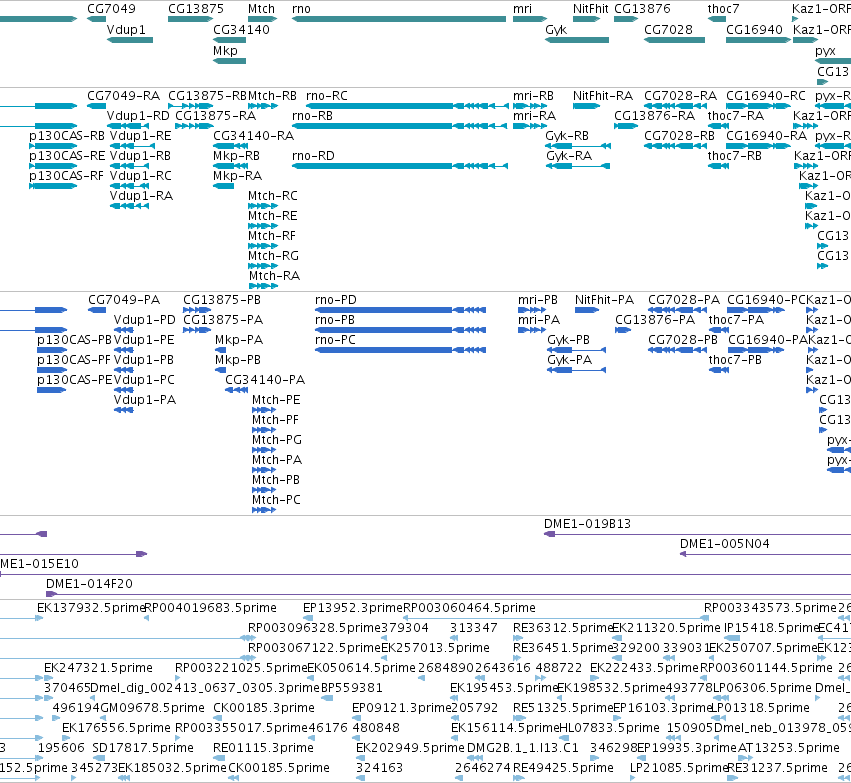This screenshot has height=783, width=851.
Task: Select protein Mtch-PE
Action: (x=264, y=410)
